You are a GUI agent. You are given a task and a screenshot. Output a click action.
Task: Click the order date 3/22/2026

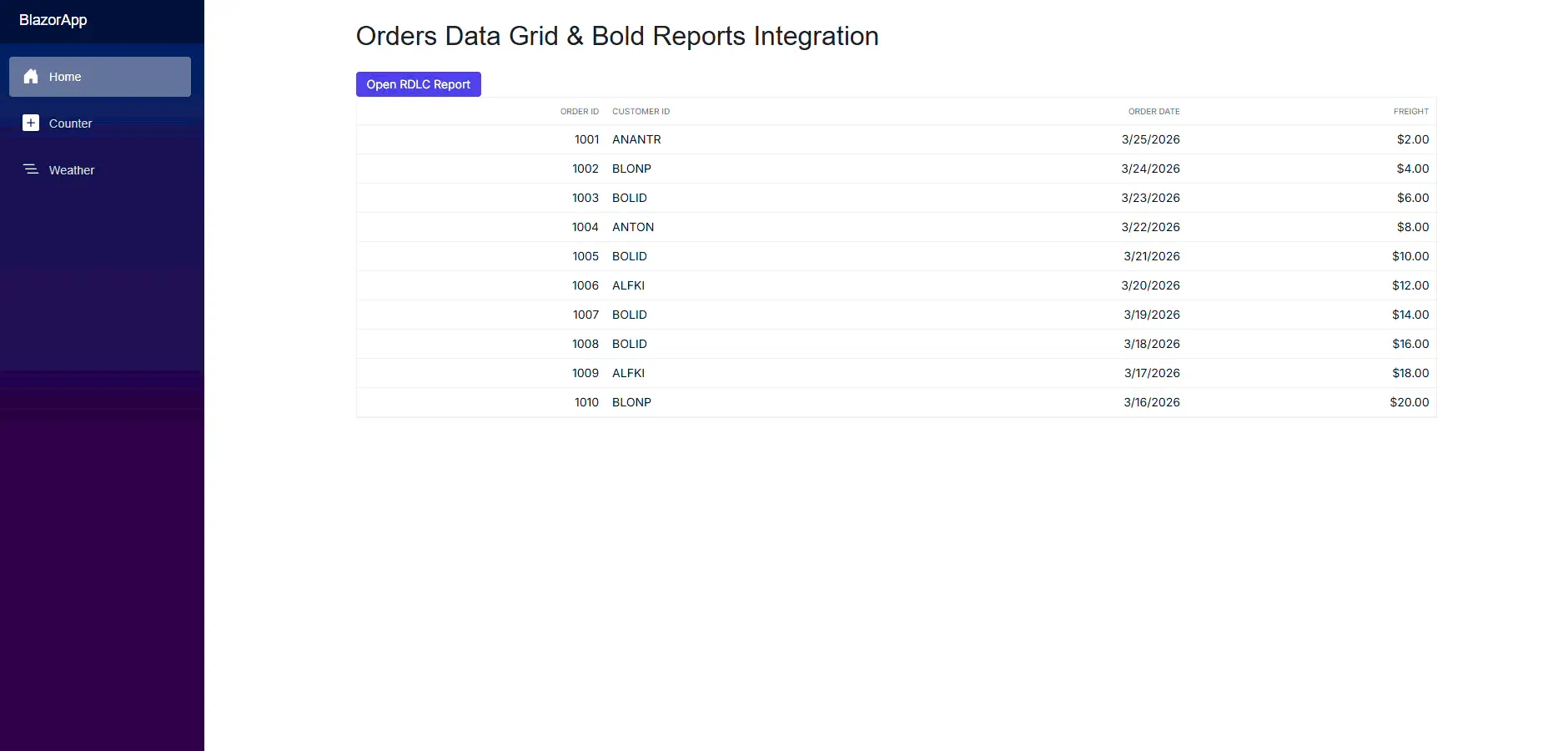pyautogui.click(x=1152, y=227)
